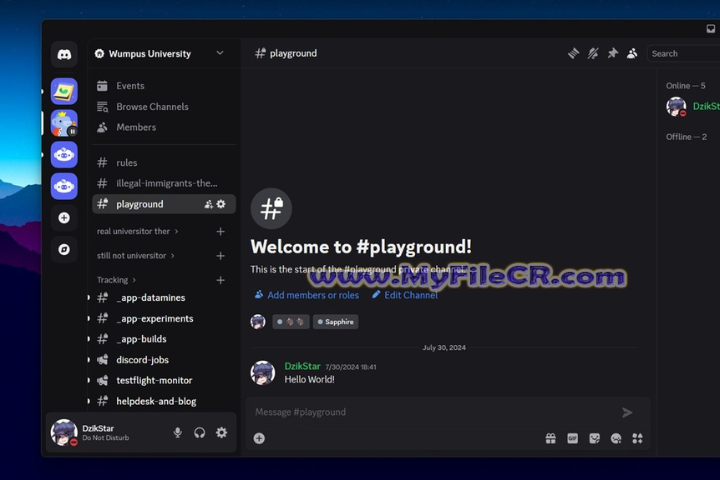Click Edit Channel link

tap(405, 295)
